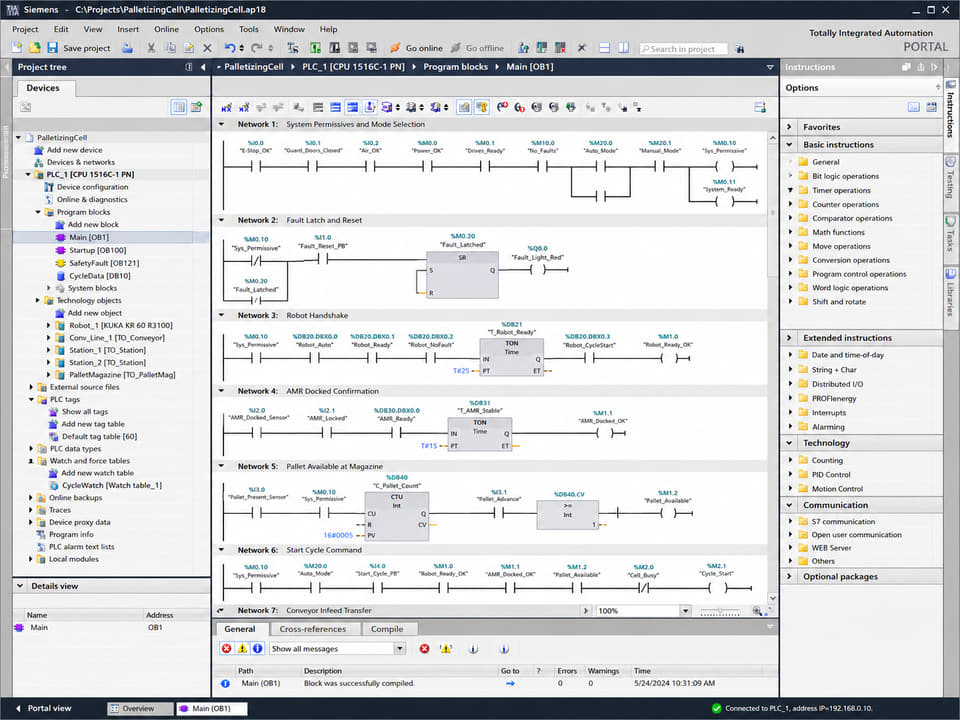Collapse the PLC_1 [CPU 1516C-1 PN] node
Viewport: 960px width, 720px height.
pyautogui.click(x=28, y=174)
